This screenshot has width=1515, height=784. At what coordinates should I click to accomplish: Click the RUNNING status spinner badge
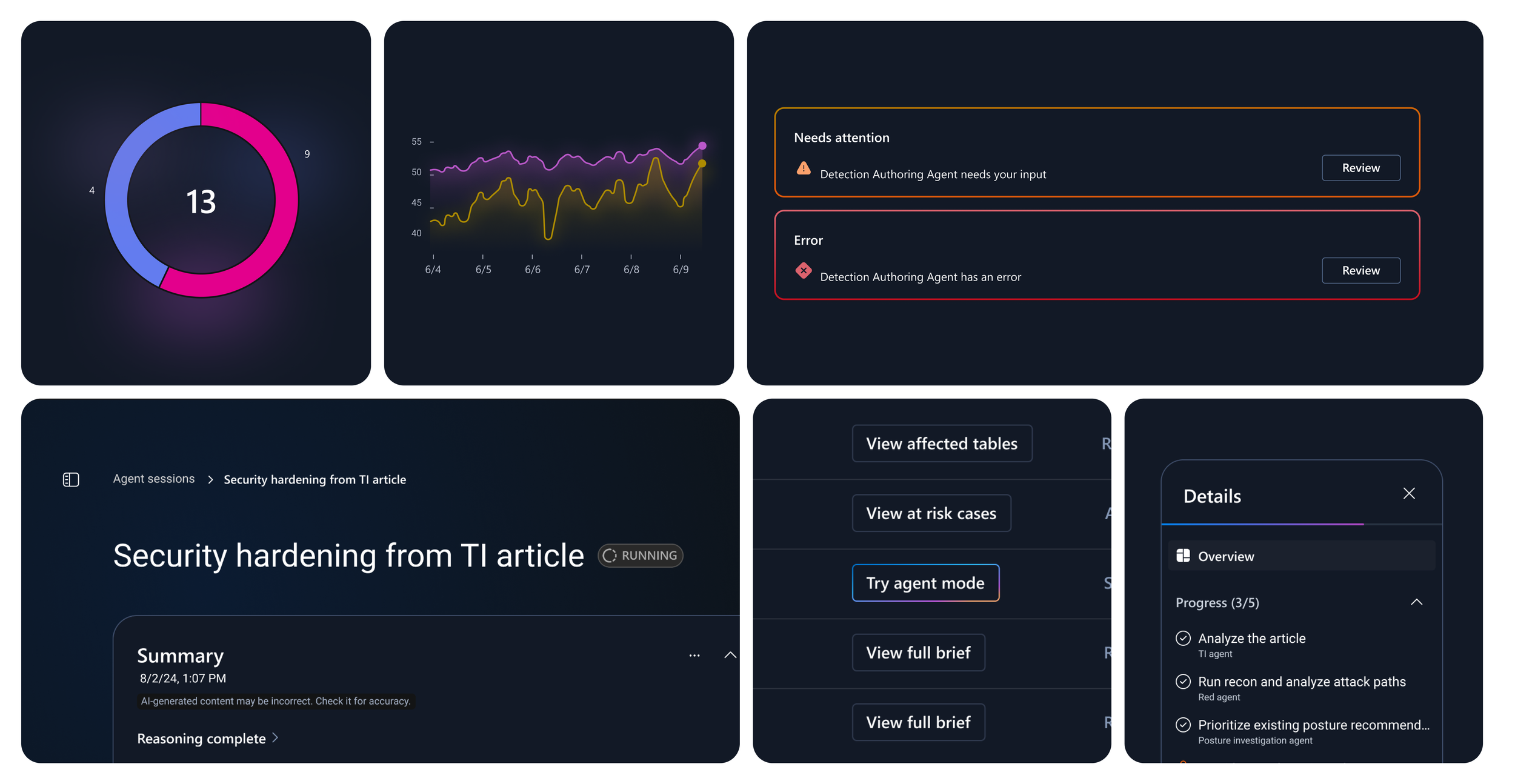tap(641, 556)
